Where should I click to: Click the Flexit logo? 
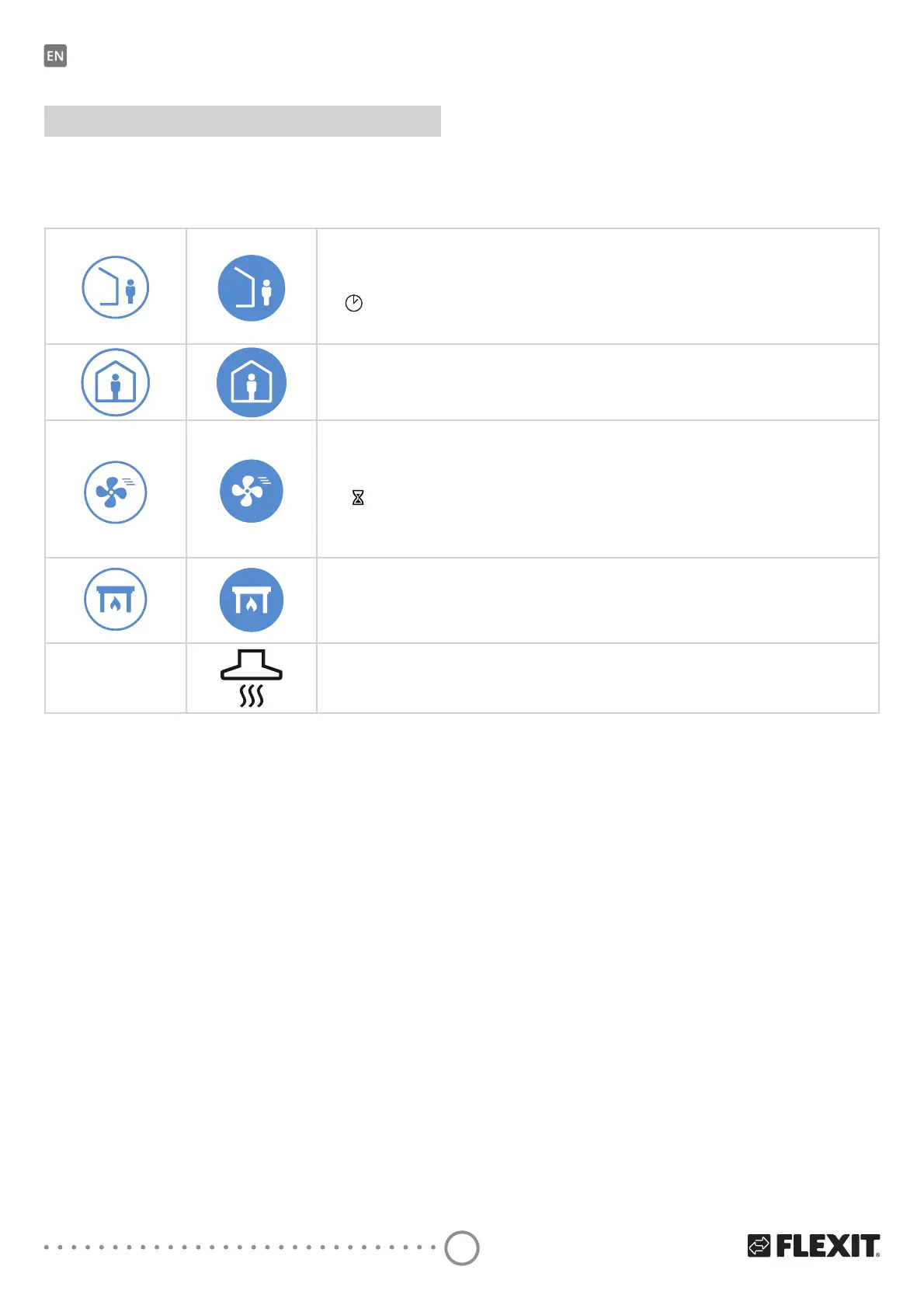click(x=814, y=1246)
